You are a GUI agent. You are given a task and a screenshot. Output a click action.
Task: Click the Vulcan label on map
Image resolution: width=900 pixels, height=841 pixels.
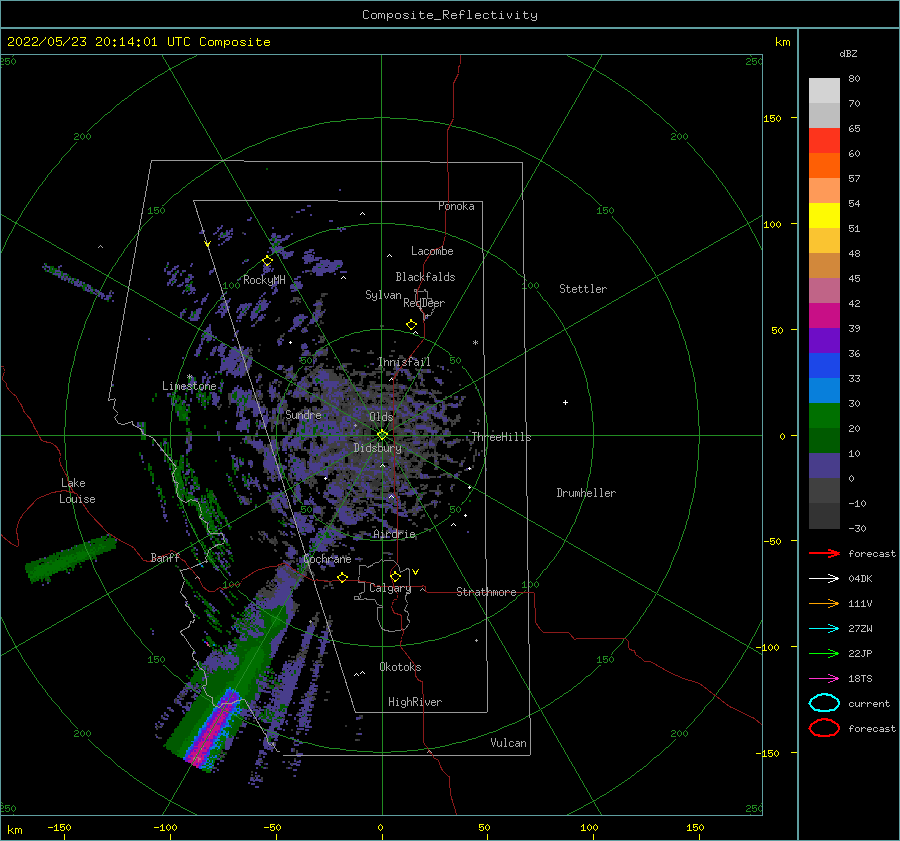click(x=508, y=743)
